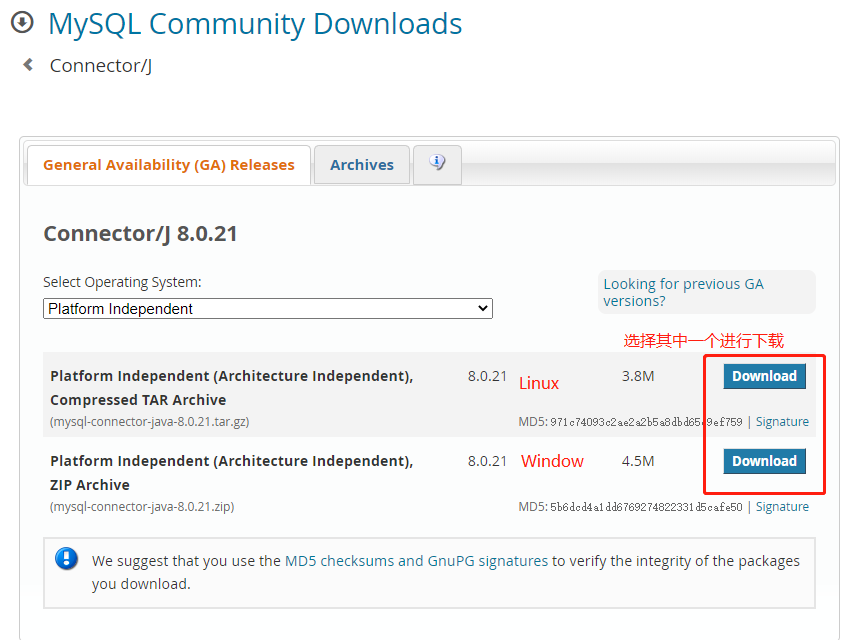Open MySQL Community Downloads heading link

pyautogui.click(x=255, y=24)
